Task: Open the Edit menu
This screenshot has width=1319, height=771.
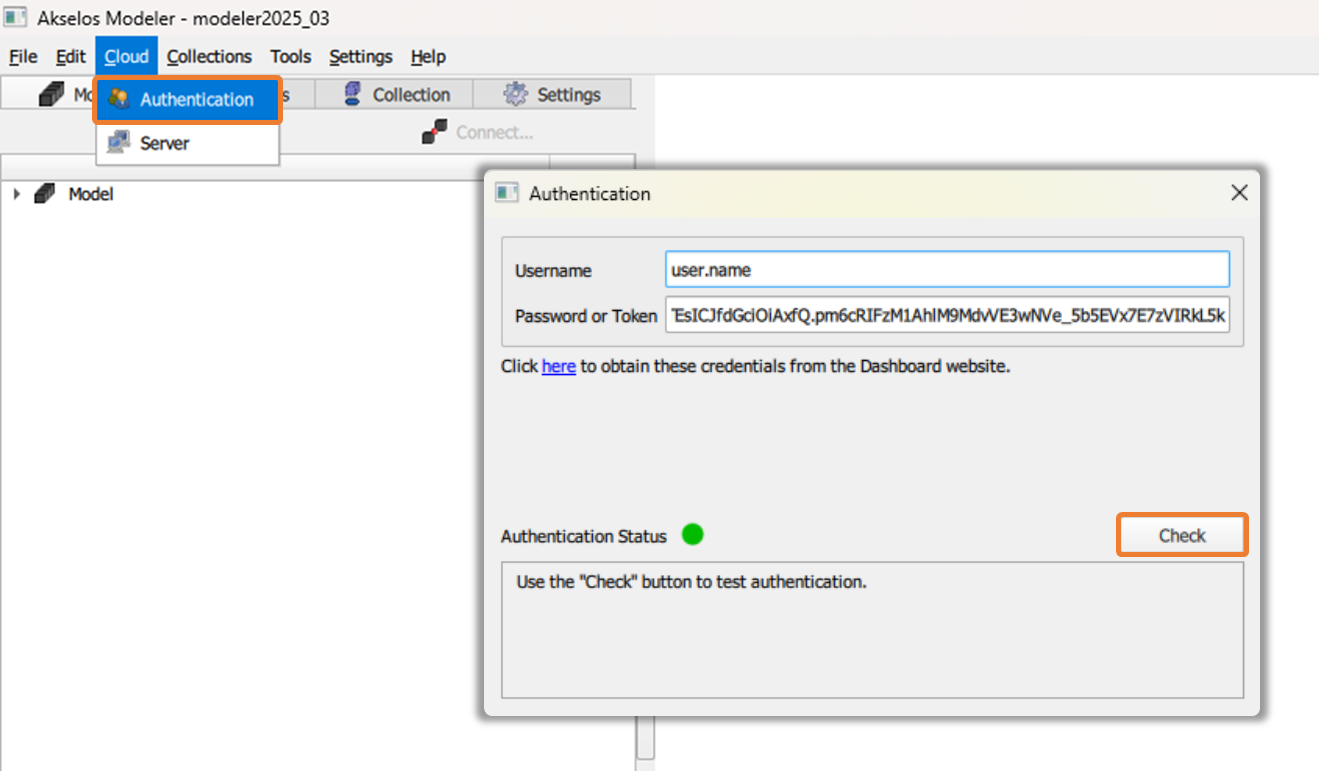Action: [x=71, y=57]
